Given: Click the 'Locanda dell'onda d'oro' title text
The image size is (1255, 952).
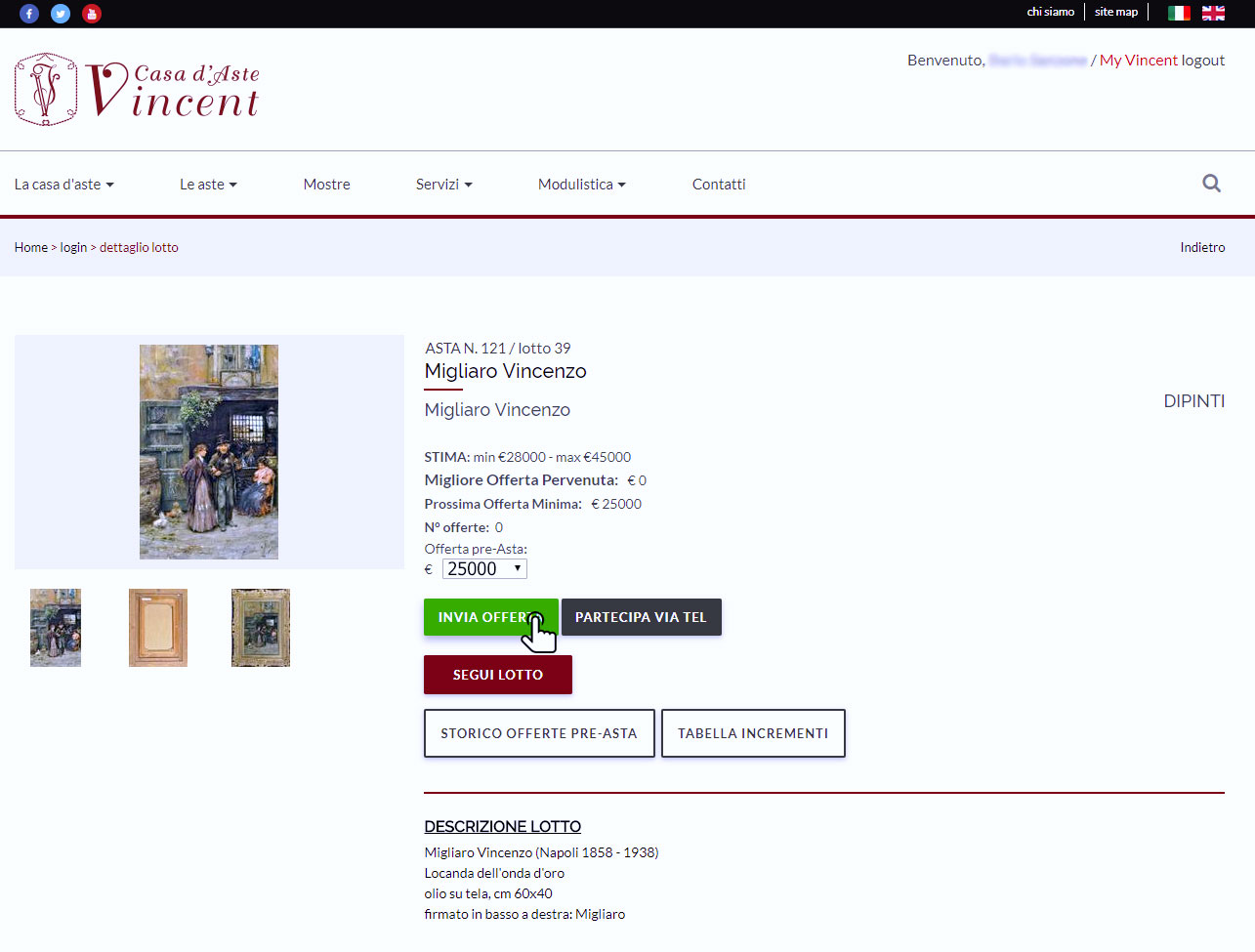Looking at the screenshot, I should [x=494, y=874].
